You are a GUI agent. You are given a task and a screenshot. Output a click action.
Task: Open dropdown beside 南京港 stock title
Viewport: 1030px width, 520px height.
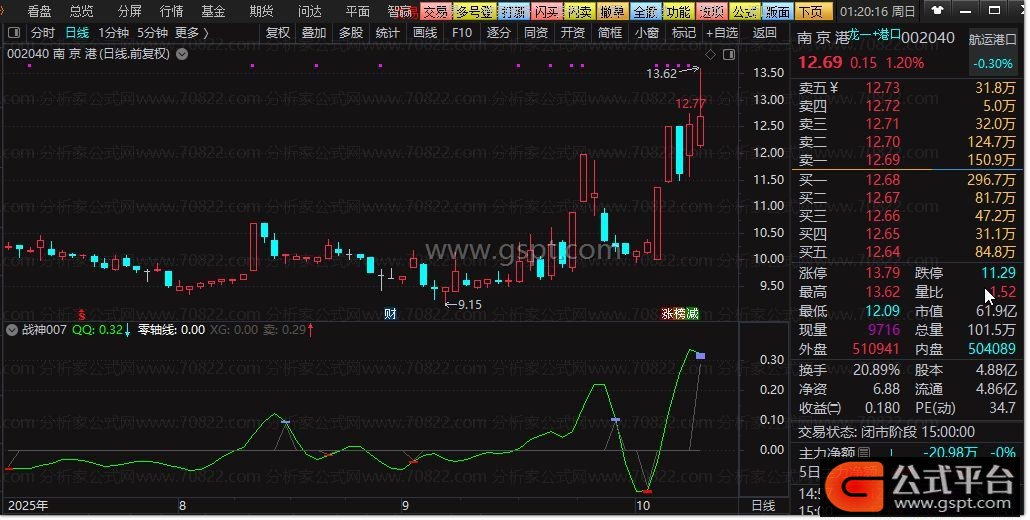181,54
